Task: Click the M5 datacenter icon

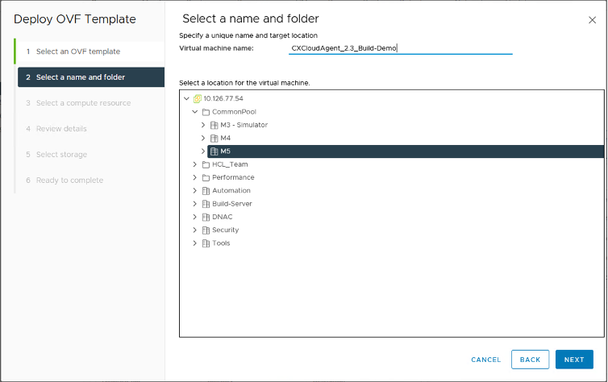Action: 214,151
